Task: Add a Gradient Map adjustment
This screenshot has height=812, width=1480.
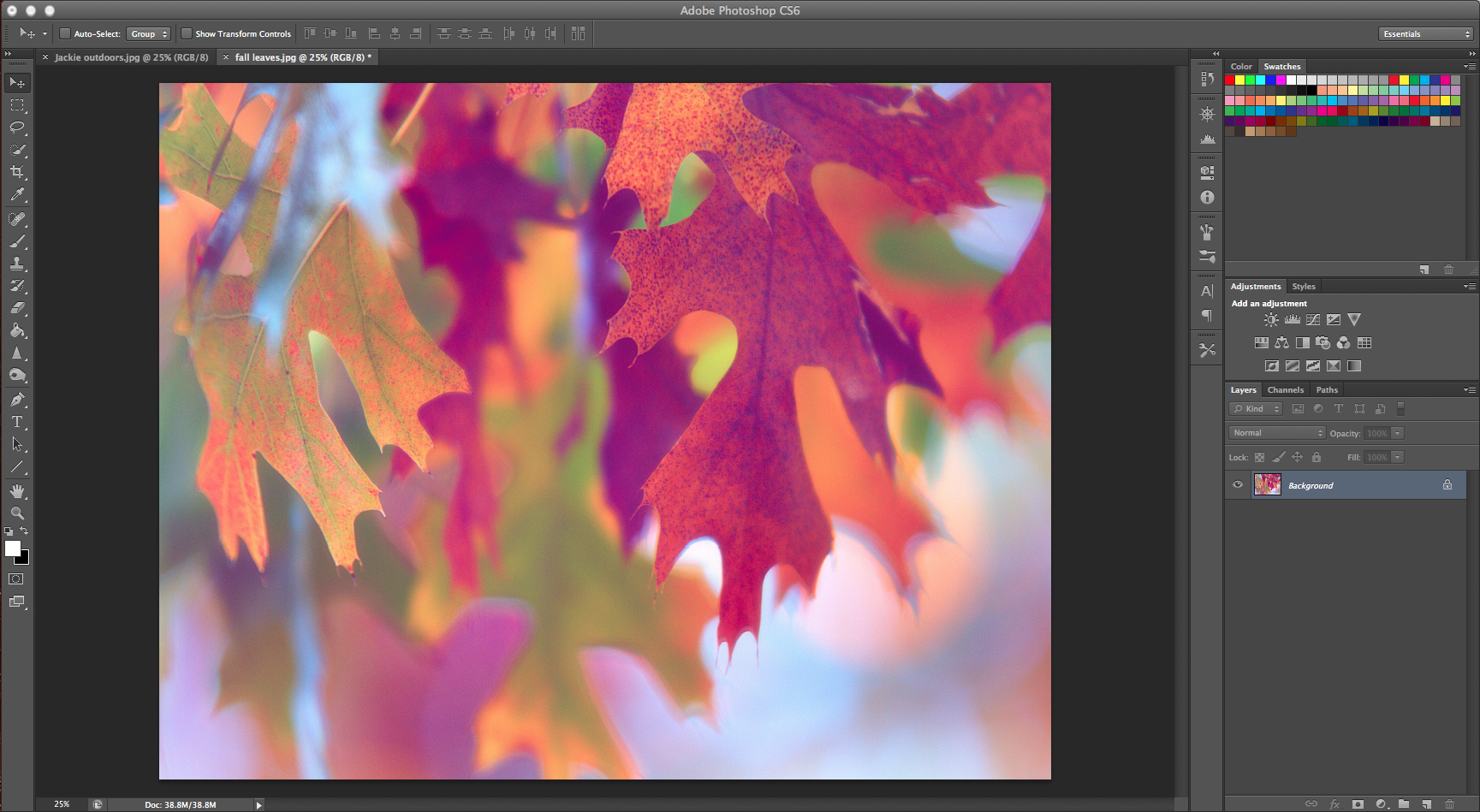Action: pyautogui.click(x=1354, y=366)
